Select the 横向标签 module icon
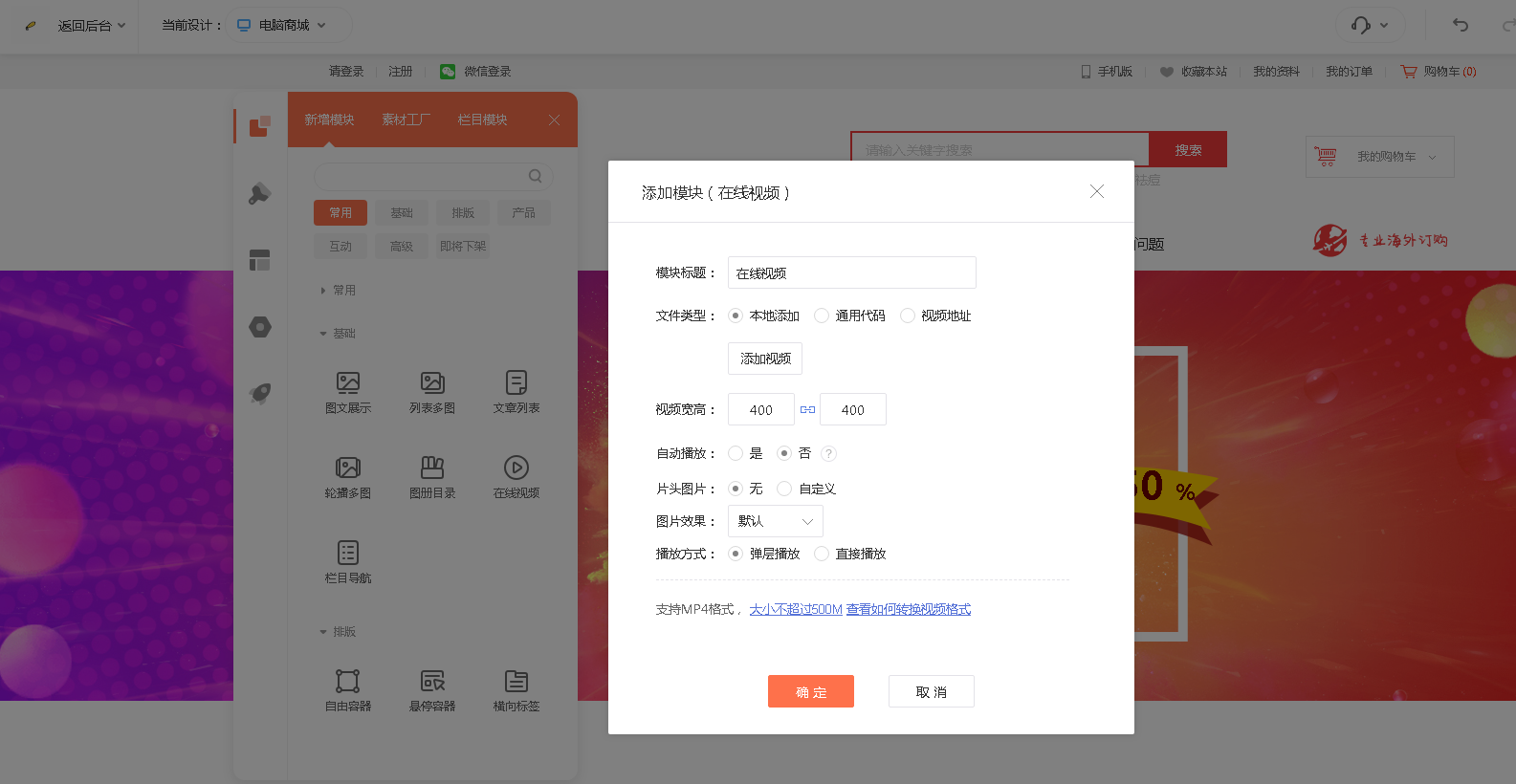Viewport: 1516px width, 784px height. coord(516,681)
